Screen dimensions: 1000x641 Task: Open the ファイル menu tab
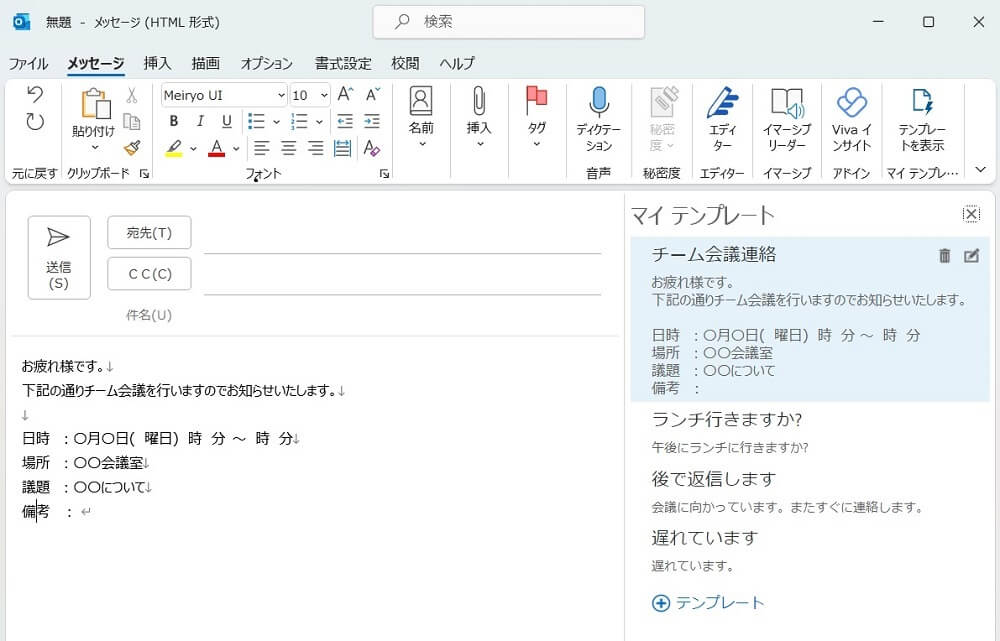pyautogui.click(x=28, y=63)
